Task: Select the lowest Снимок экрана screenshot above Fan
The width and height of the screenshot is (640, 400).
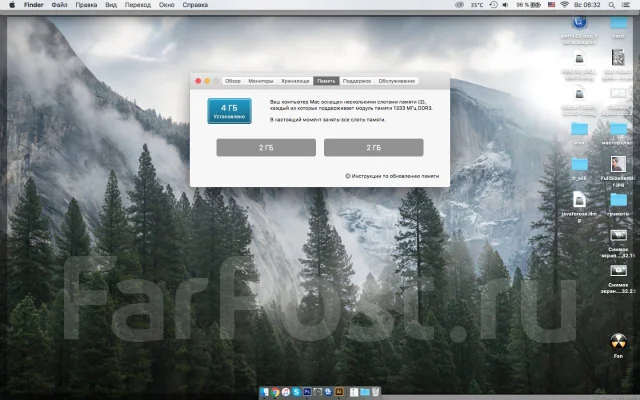Action: (x=618, y=271)
